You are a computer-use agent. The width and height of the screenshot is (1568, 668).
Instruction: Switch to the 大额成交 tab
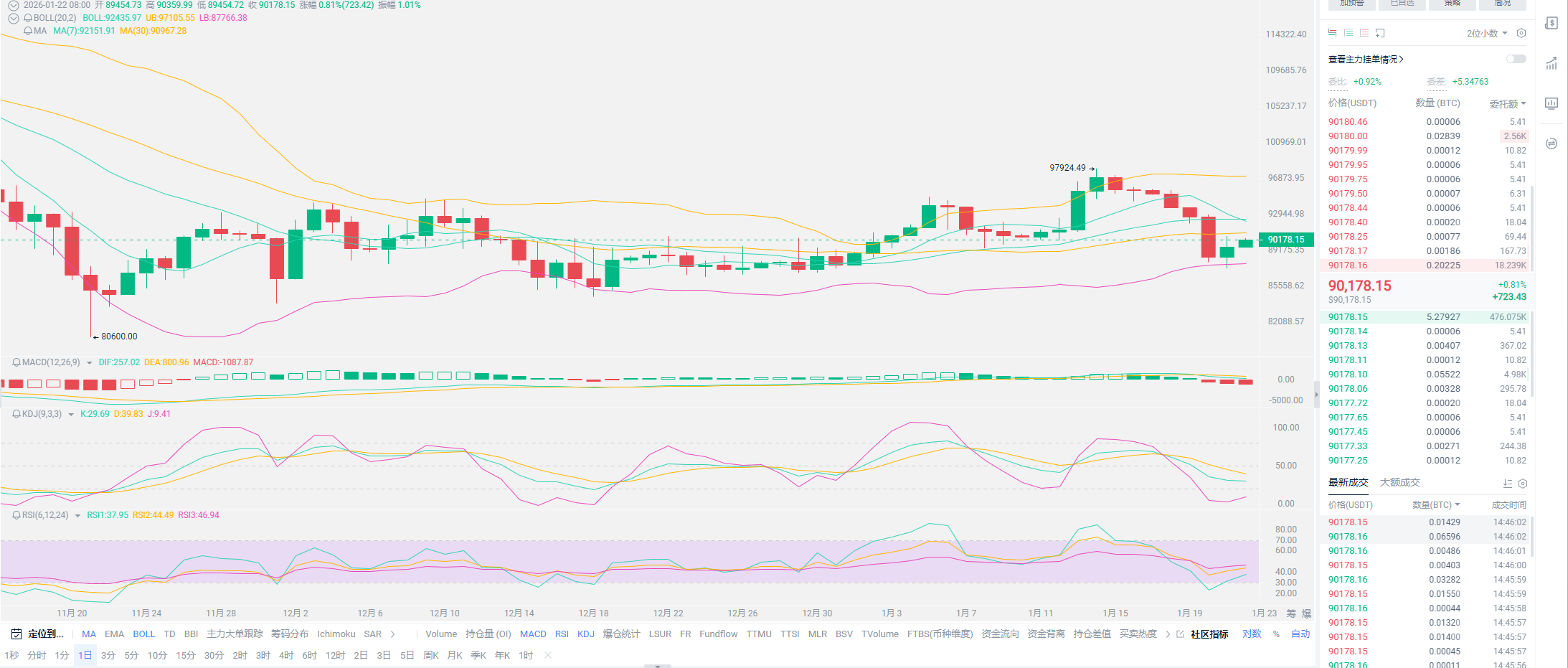coord(1399,482)
